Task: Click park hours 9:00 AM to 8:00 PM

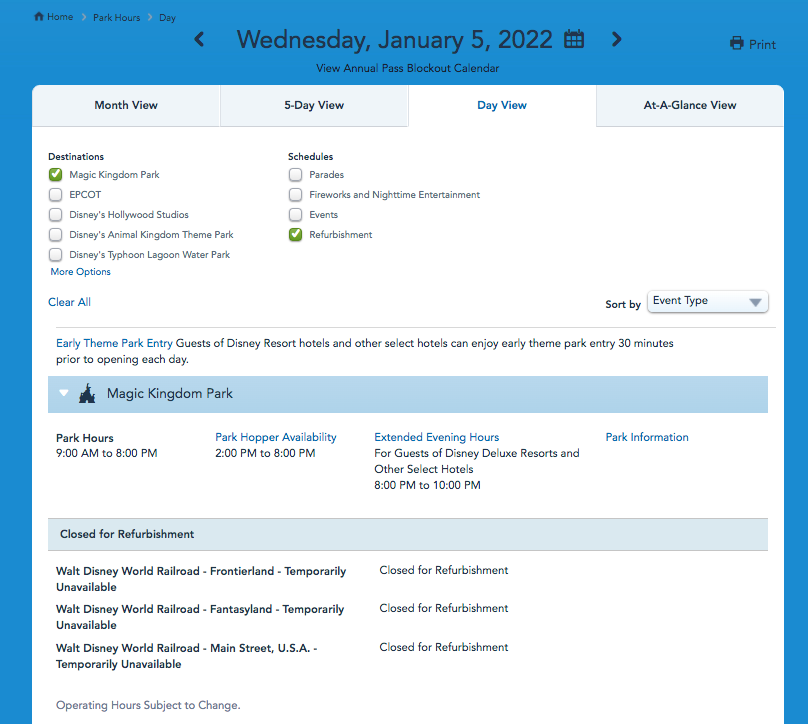Action: [x=107, y=453]
